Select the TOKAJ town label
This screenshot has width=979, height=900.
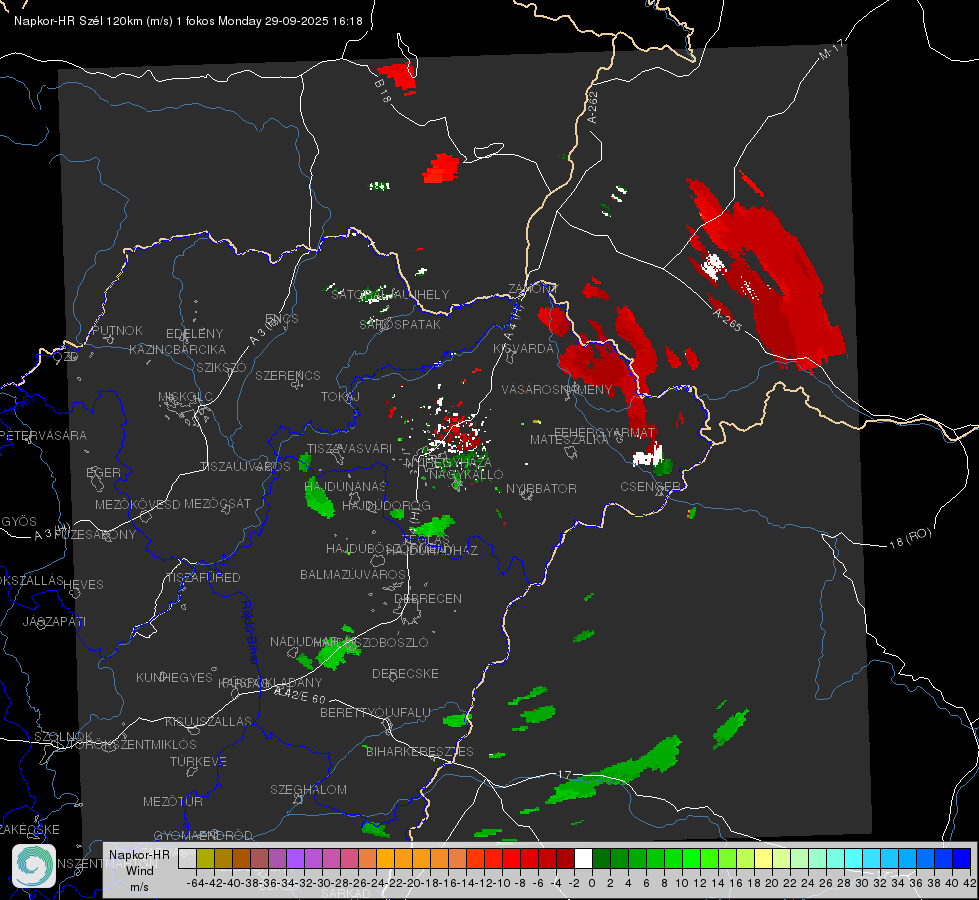pos(340,397)
